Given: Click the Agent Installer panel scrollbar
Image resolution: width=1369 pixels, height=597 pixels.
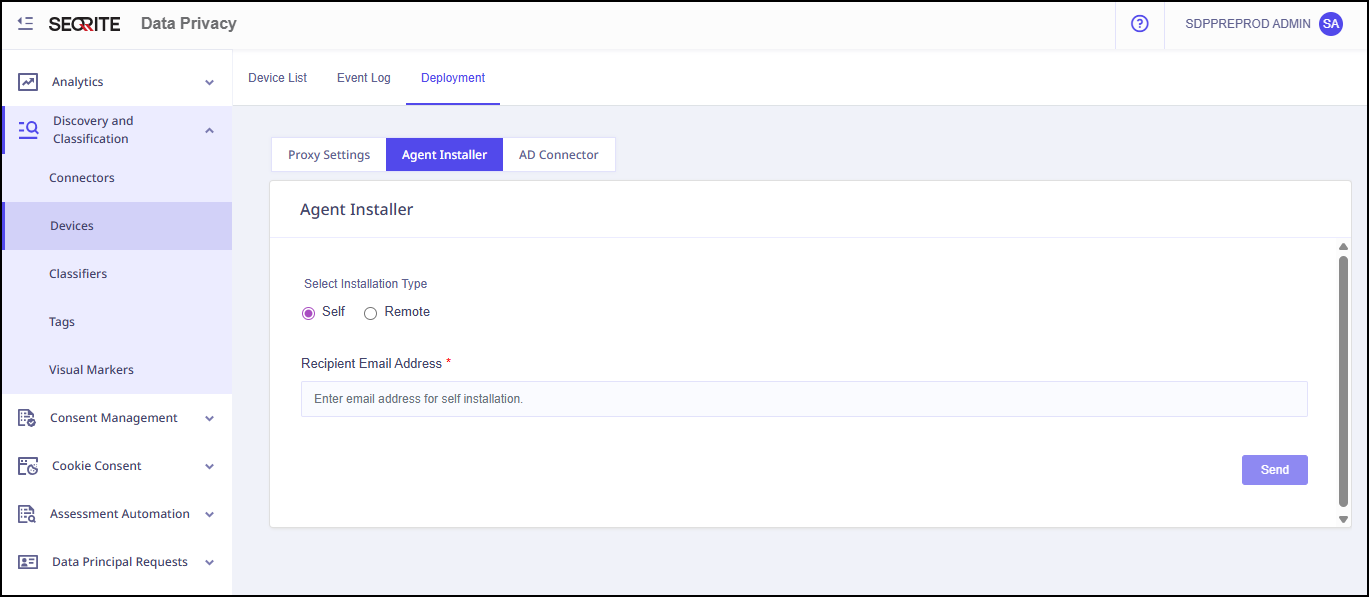Looking at the screenshot, I should tap(1343, 380).
